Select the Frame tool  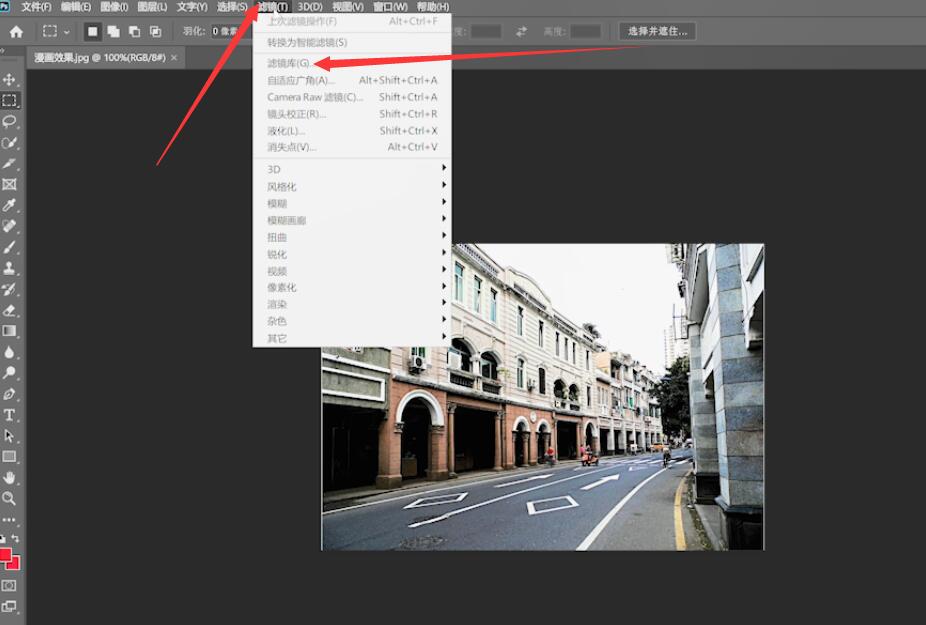tap(9, 184)
